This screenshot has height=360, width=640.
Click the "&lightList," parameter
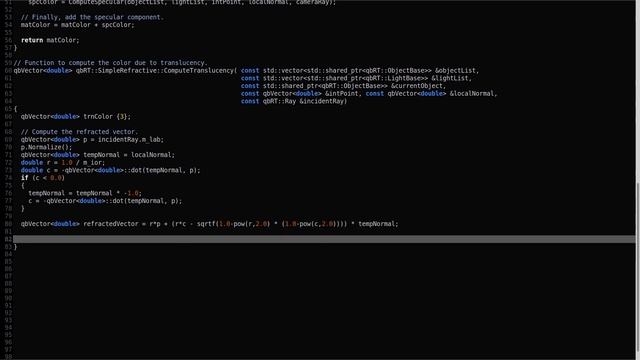[451, 78]
